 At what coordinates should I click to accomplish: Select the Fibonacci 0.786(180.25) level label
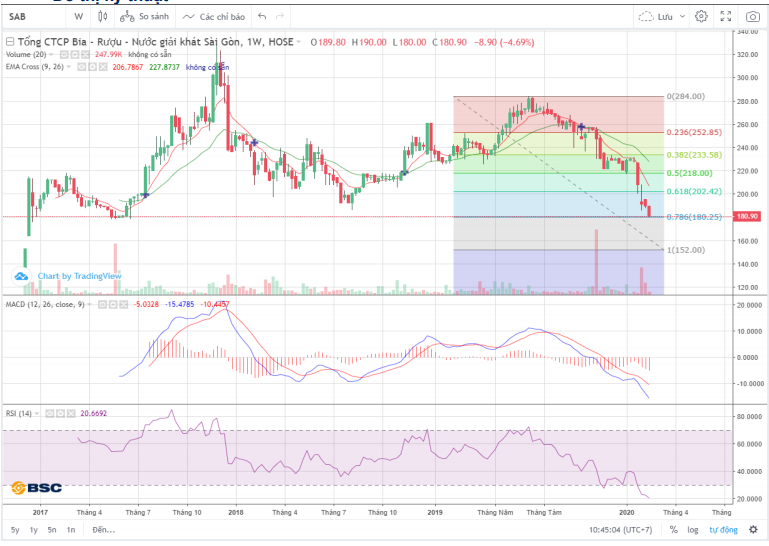(694, 217)
